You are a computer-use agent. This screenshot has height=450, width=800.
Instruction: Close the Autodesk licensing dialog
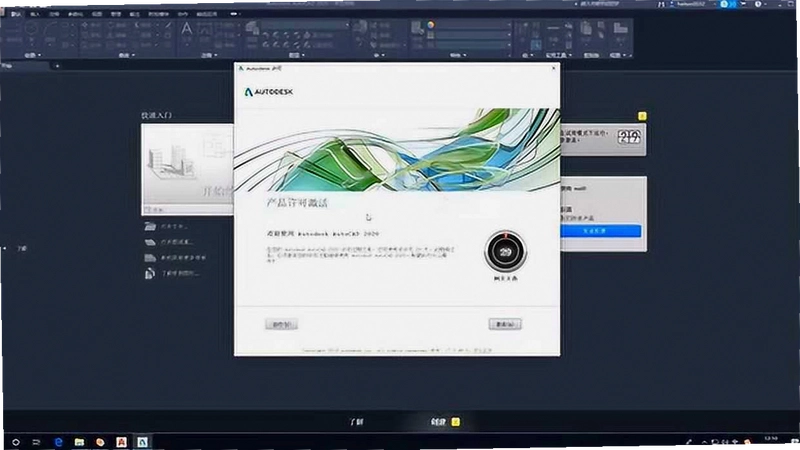[554, 68]
